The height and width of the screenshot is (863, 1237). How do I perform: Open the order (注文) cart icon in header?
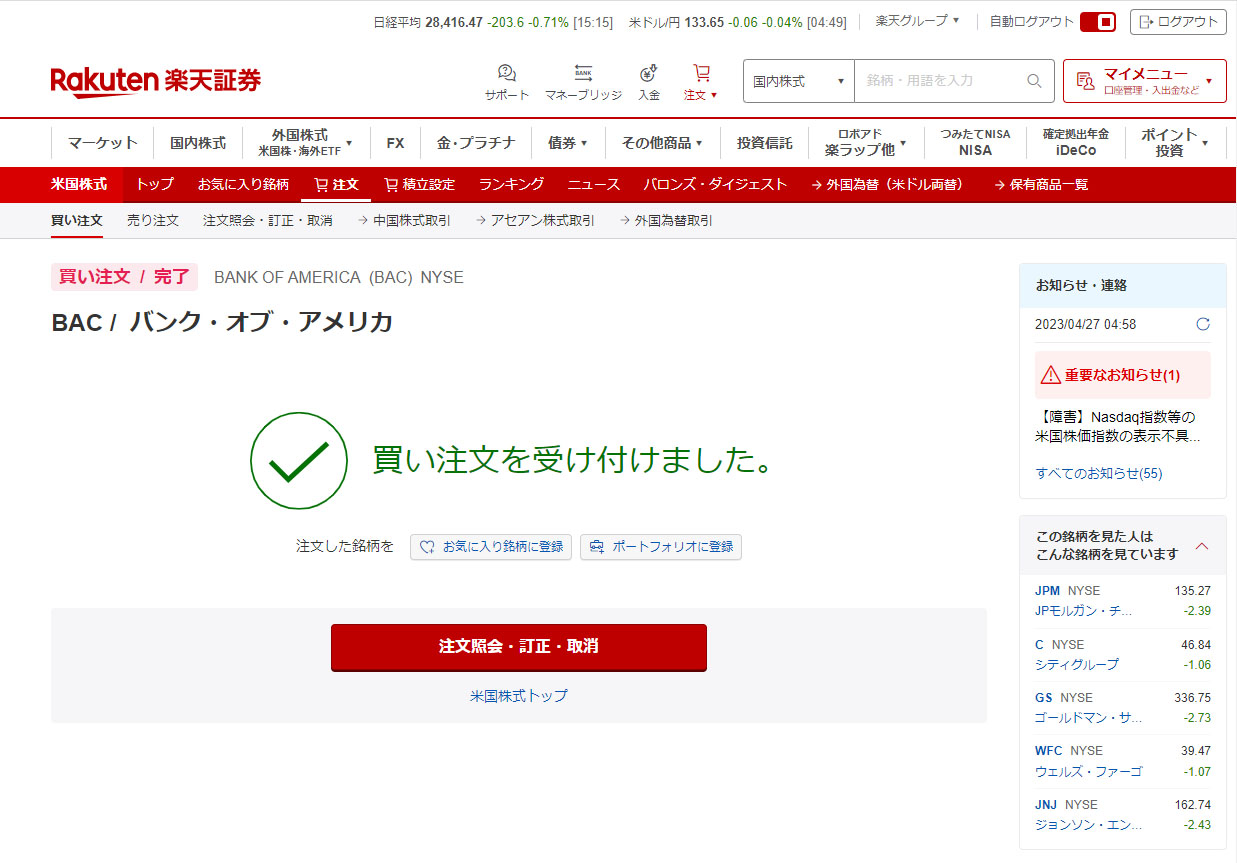(701, 73)
